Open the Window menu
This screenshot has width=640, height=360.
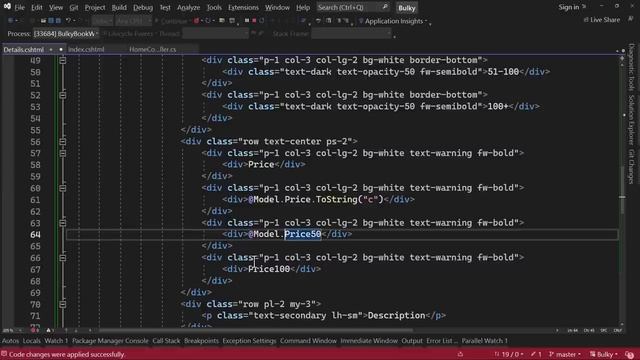coord(277,7)
